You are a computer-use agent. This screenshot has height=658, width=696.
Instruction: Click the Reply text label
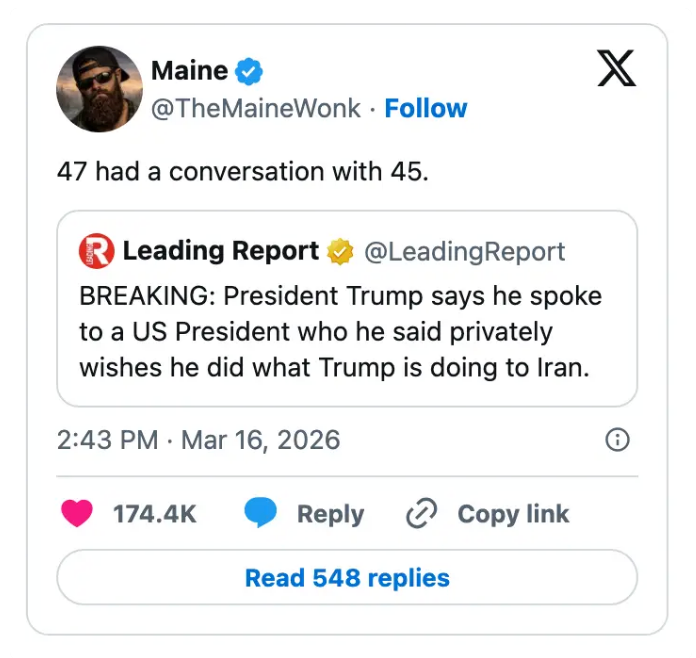[330, 514]
